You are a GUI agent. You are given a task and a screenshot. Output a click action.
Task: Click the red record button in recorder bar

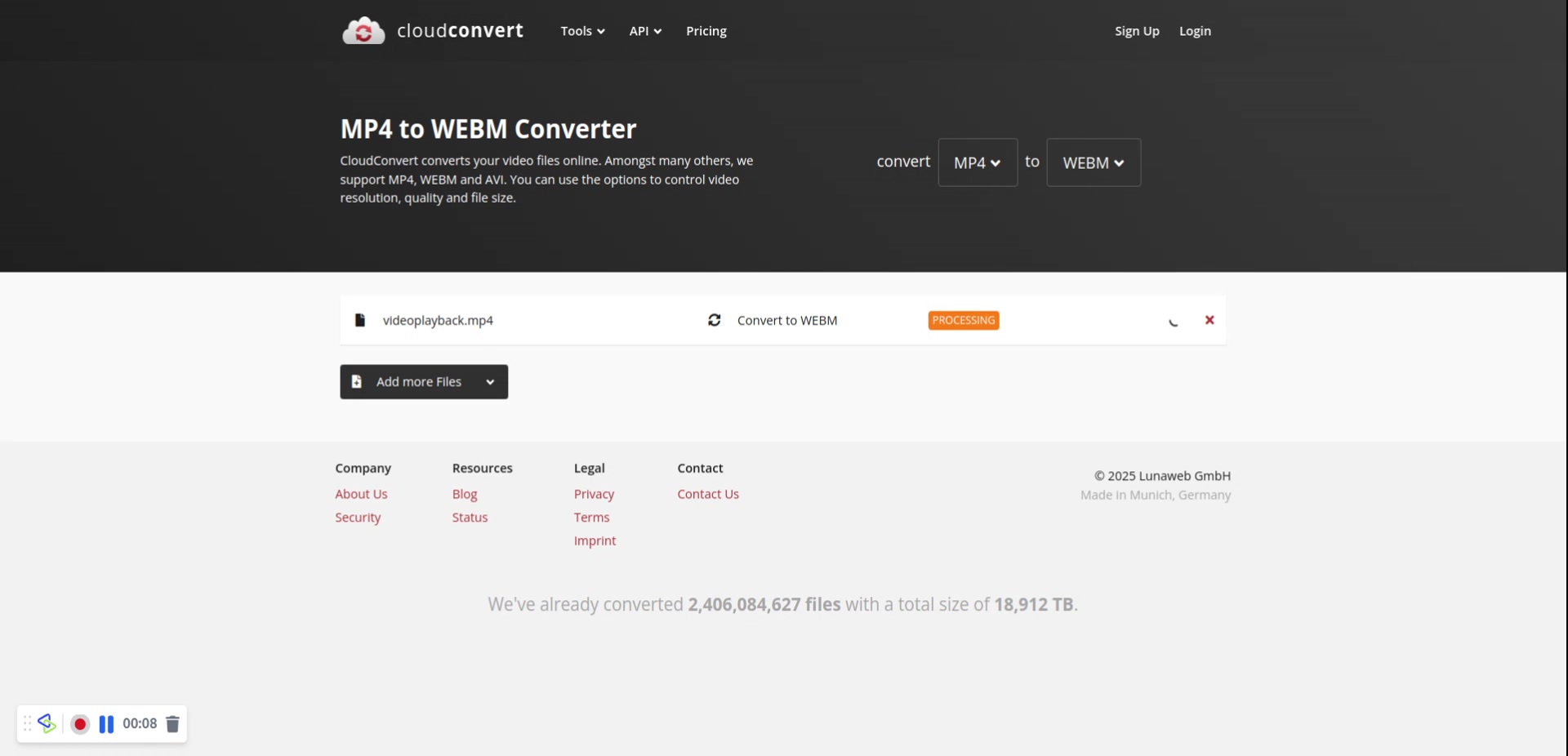80,724
